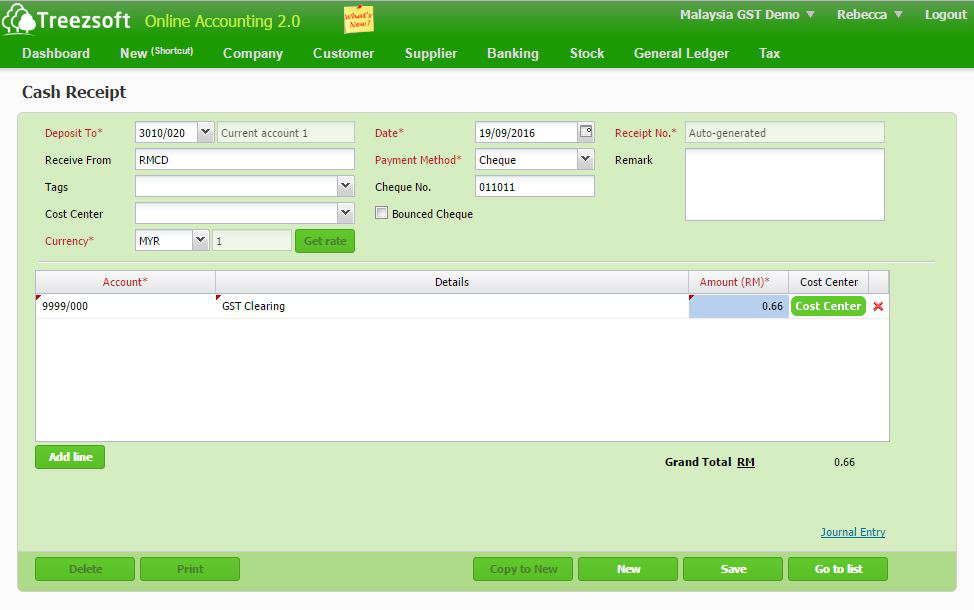Image resolution: width=974 pixels, height=610 pixels.
Task: Click the Cheque No. field 011011
Action: [535, 186]
